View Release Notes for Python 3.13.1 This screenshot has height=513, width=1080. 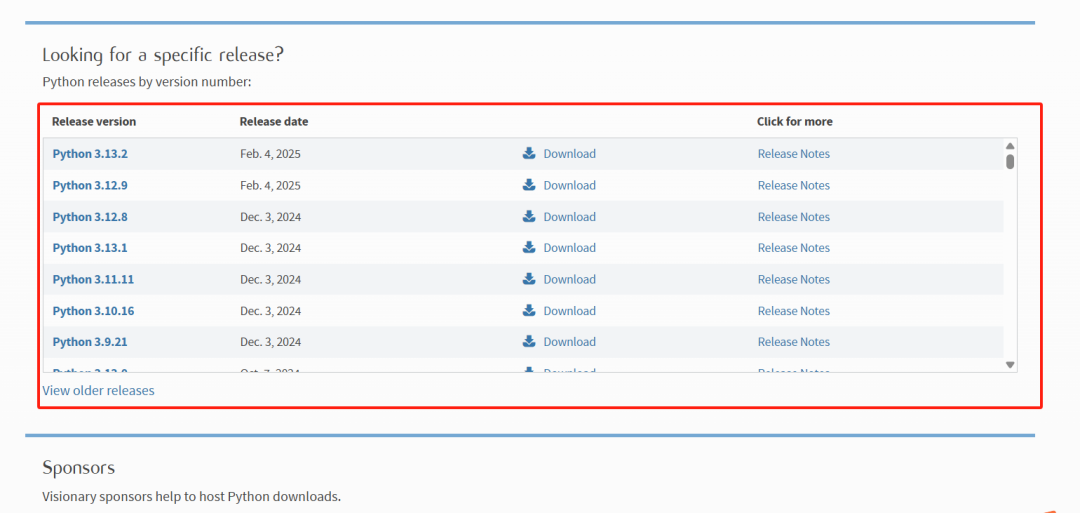[x=793, y=248]
